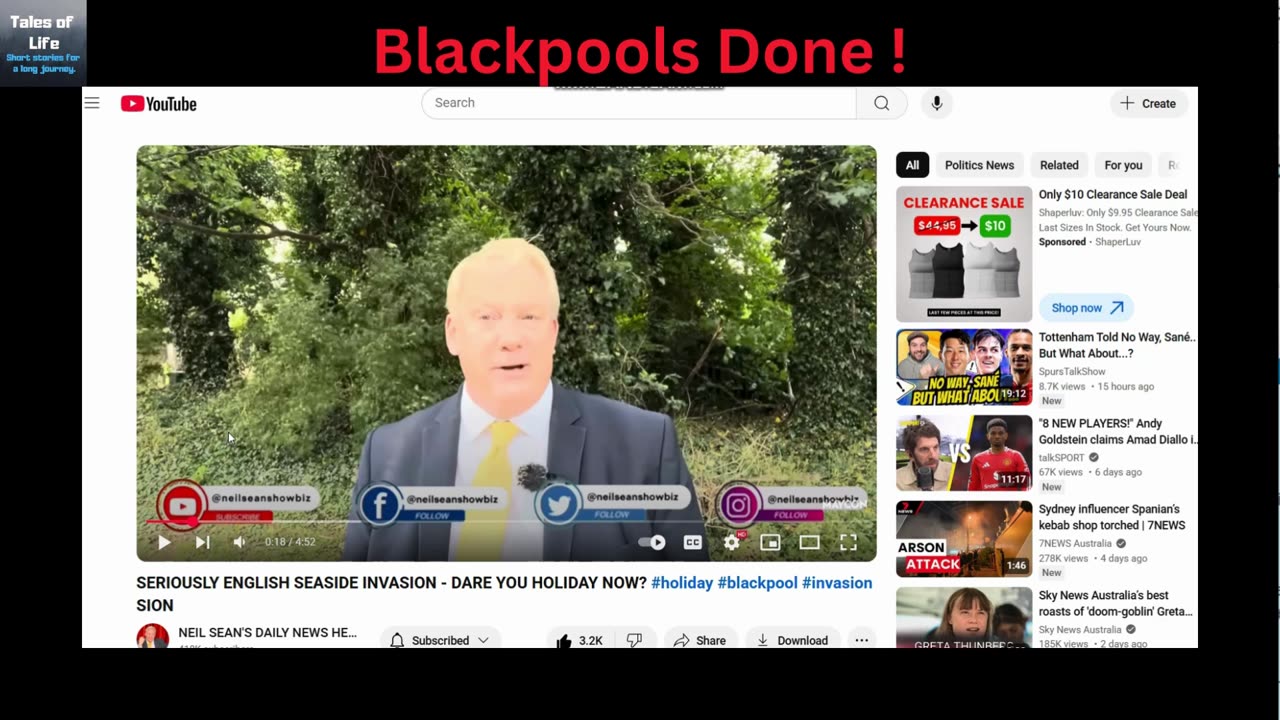Focus the YouTube search field

pos(639,103)
